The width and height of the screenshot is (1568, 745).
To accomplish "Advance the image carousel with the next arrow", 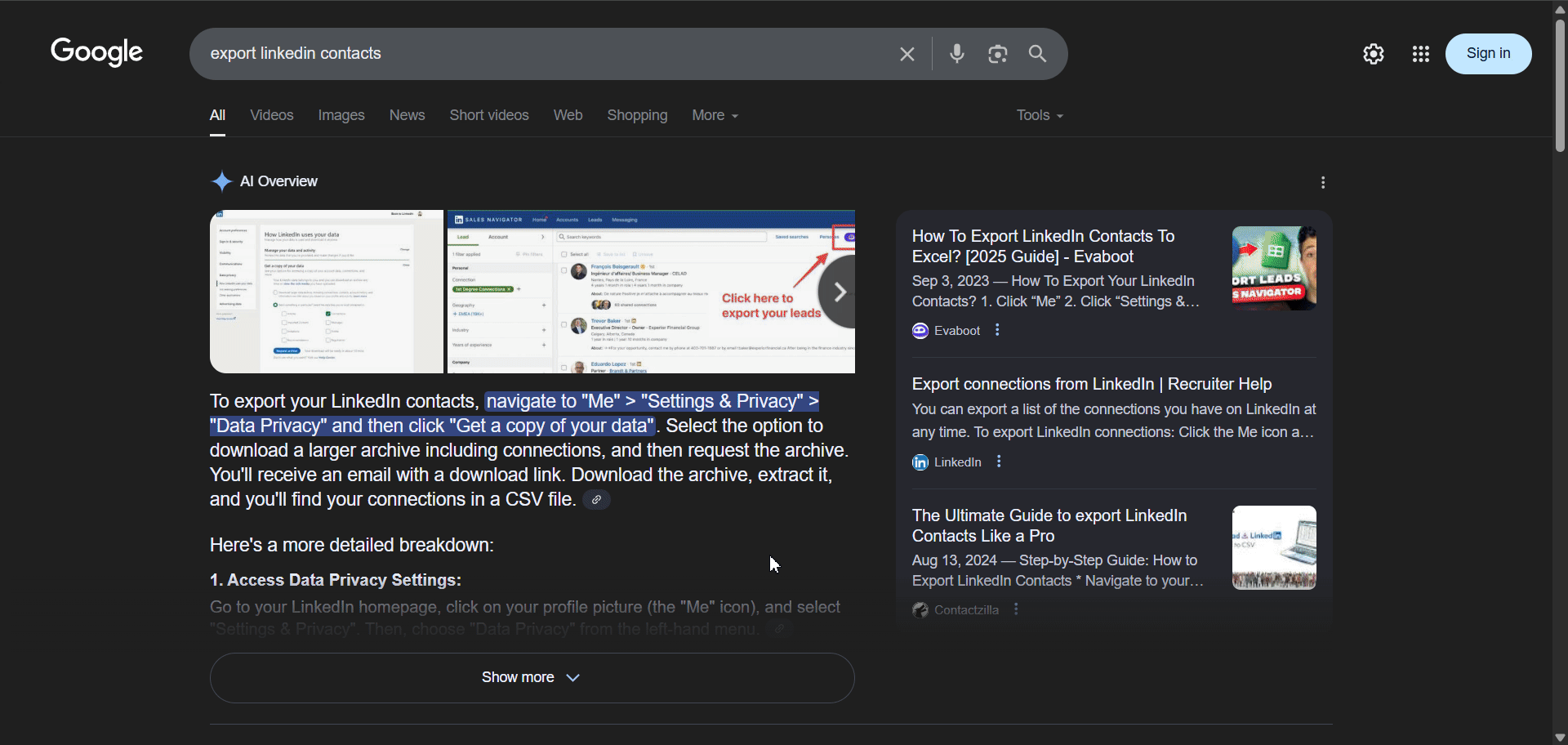I will pyautogui.click(x=840, y=291).
